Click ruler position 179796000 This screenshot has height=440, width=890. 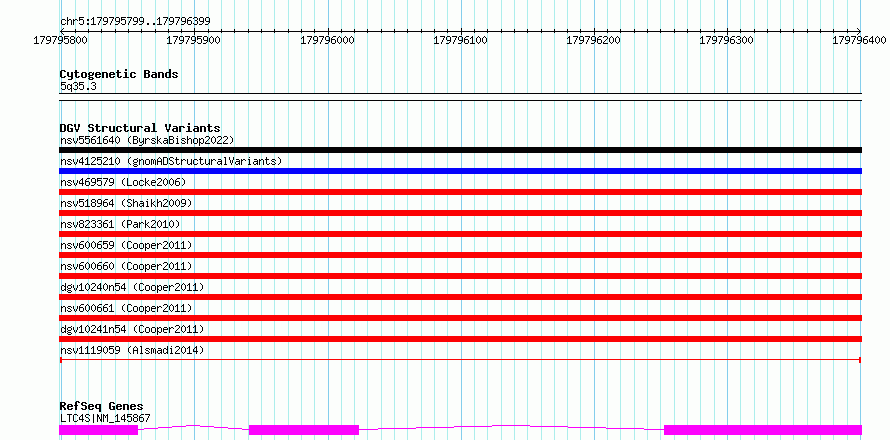pyautogui.click(x=328, y=40)
